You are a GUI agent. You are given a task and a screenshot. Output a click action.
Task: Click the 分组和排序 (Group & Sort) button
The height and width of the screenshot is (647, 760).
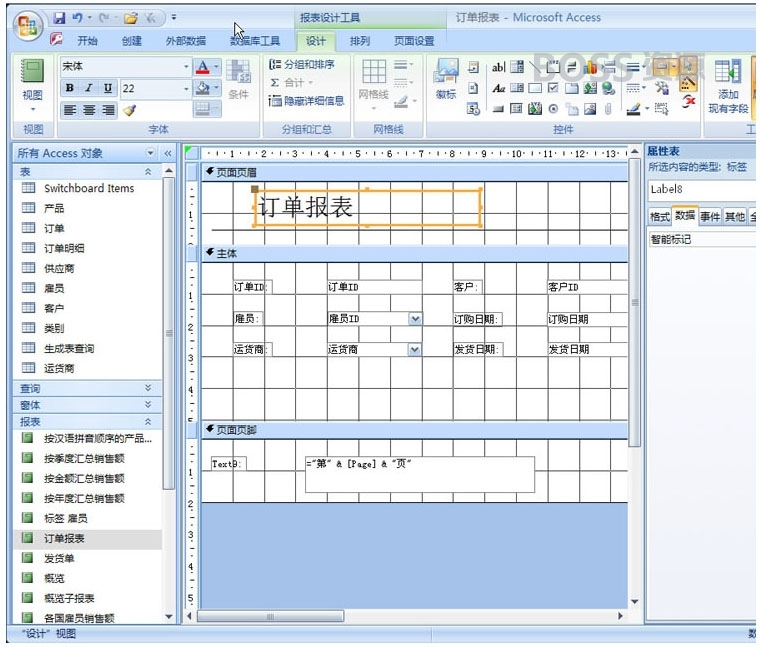coord(302,64)
